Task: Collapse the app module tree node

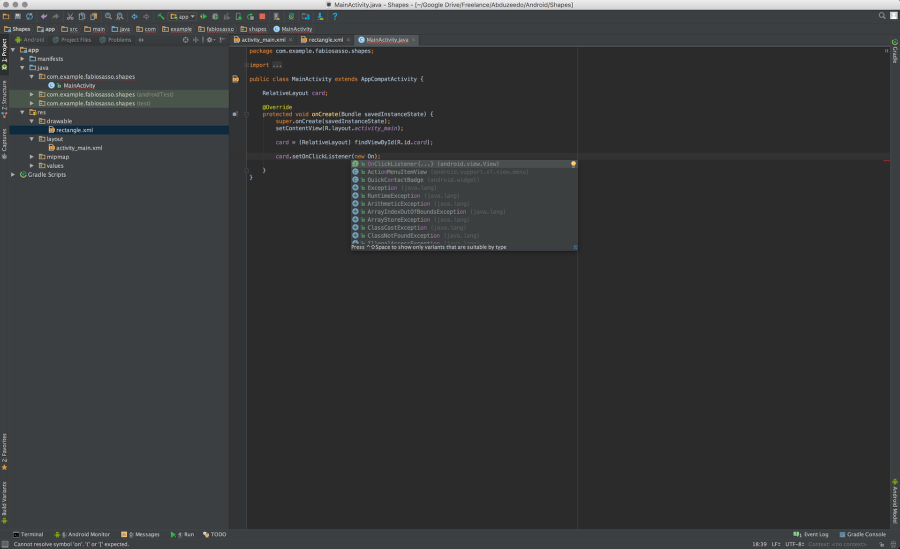Action: coord(13,50)
